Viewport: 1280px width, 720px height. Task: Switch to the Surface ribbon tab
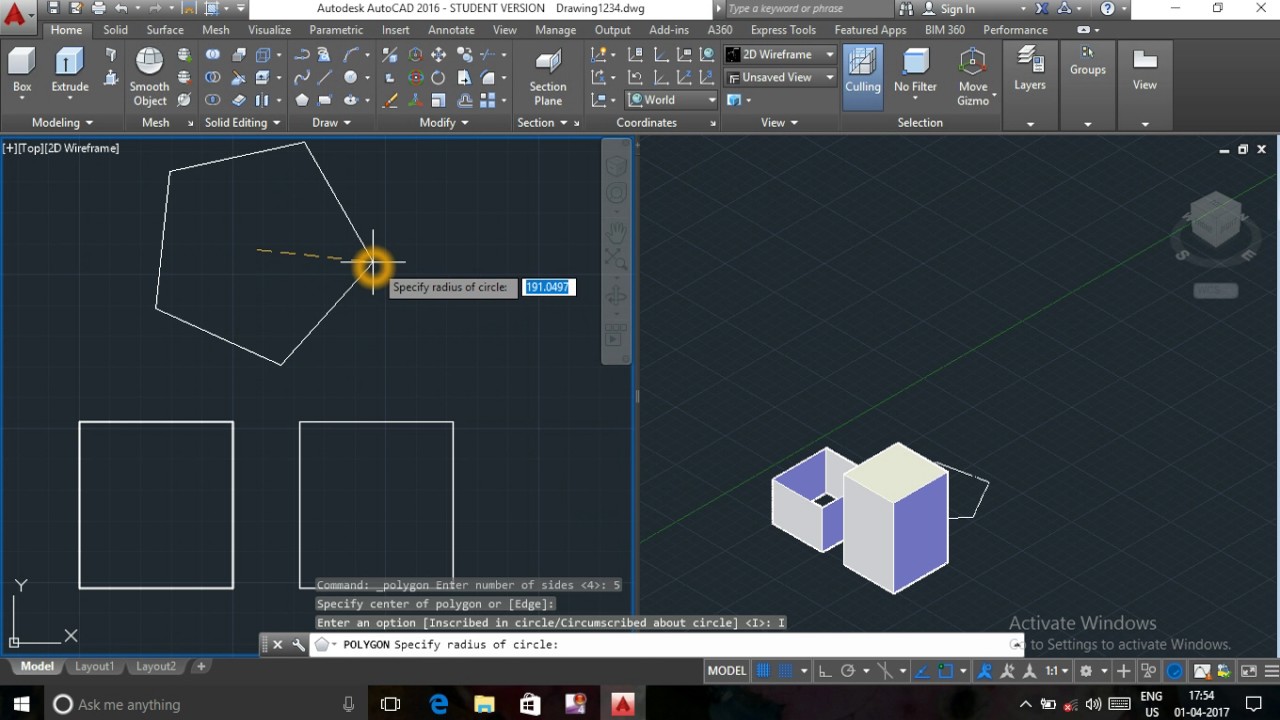(x=165, y=30)
